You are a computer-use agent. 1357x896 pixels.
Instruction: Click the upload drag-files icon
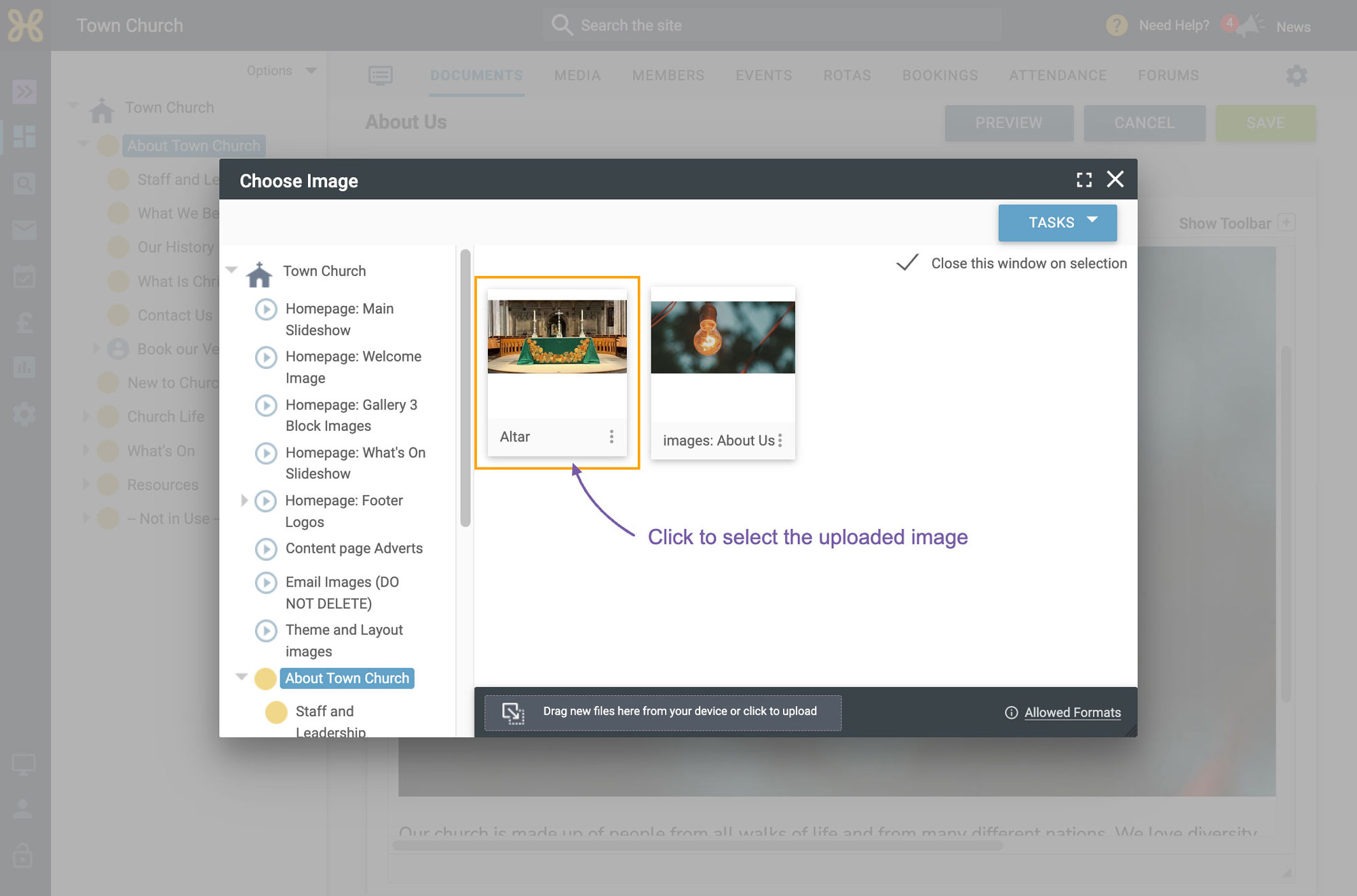(513, 713)
